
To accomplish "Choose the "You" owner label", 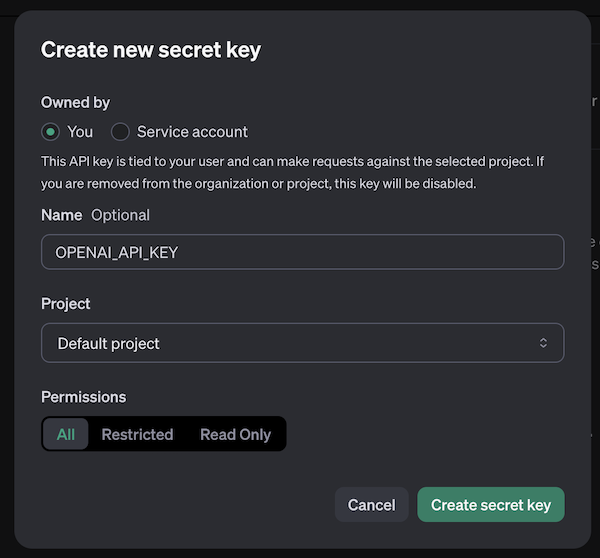I will (80, 132).
